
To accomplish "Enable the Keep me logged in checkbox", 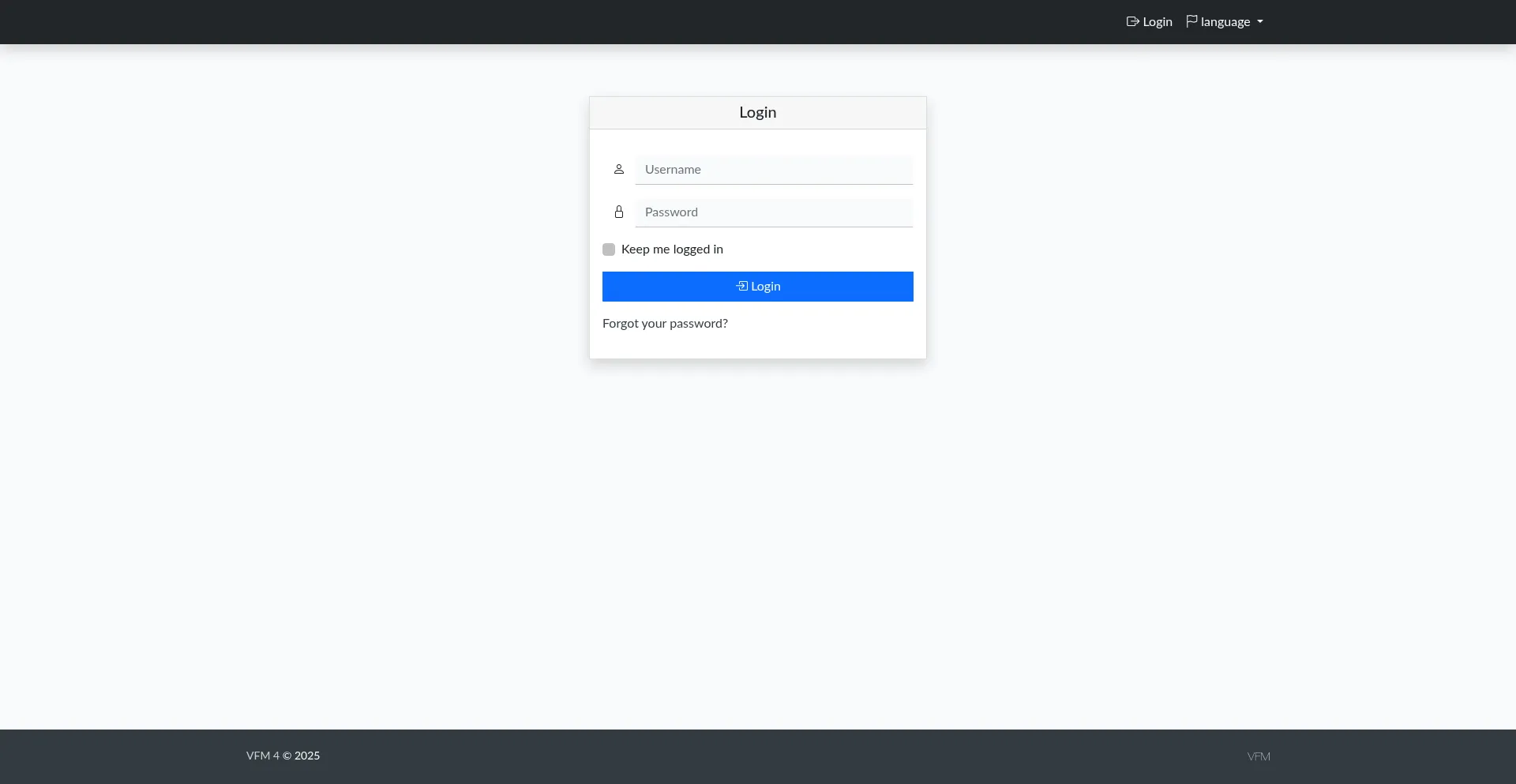I will pyautogui.click(x=609, y=249).
